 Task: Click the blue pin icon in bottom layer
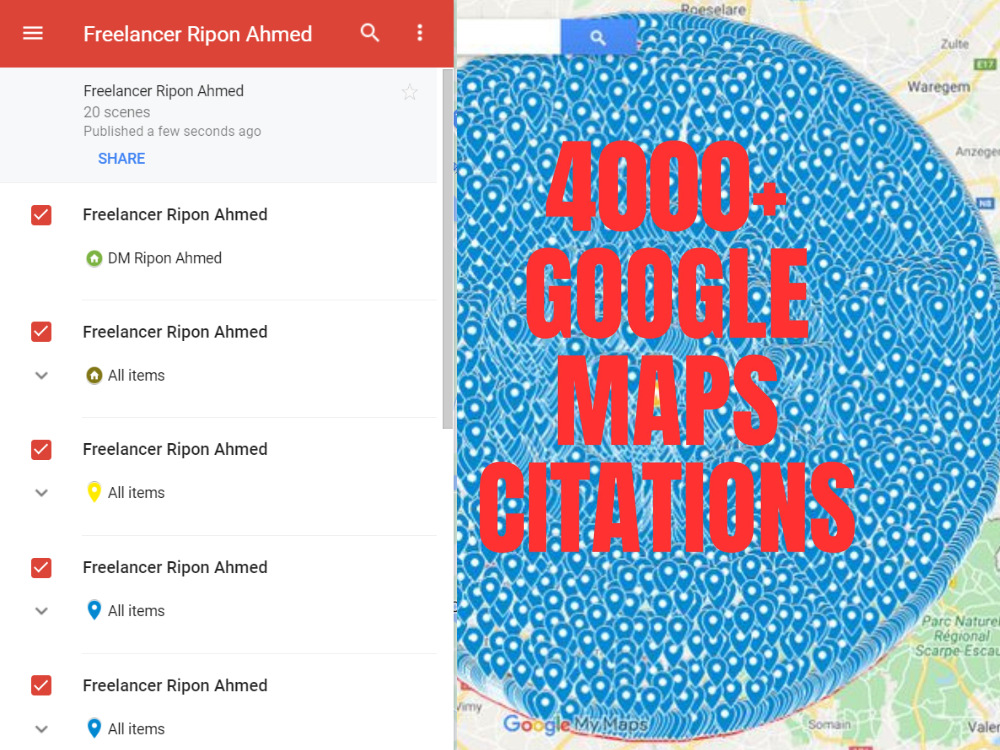[x=94, y=728]
